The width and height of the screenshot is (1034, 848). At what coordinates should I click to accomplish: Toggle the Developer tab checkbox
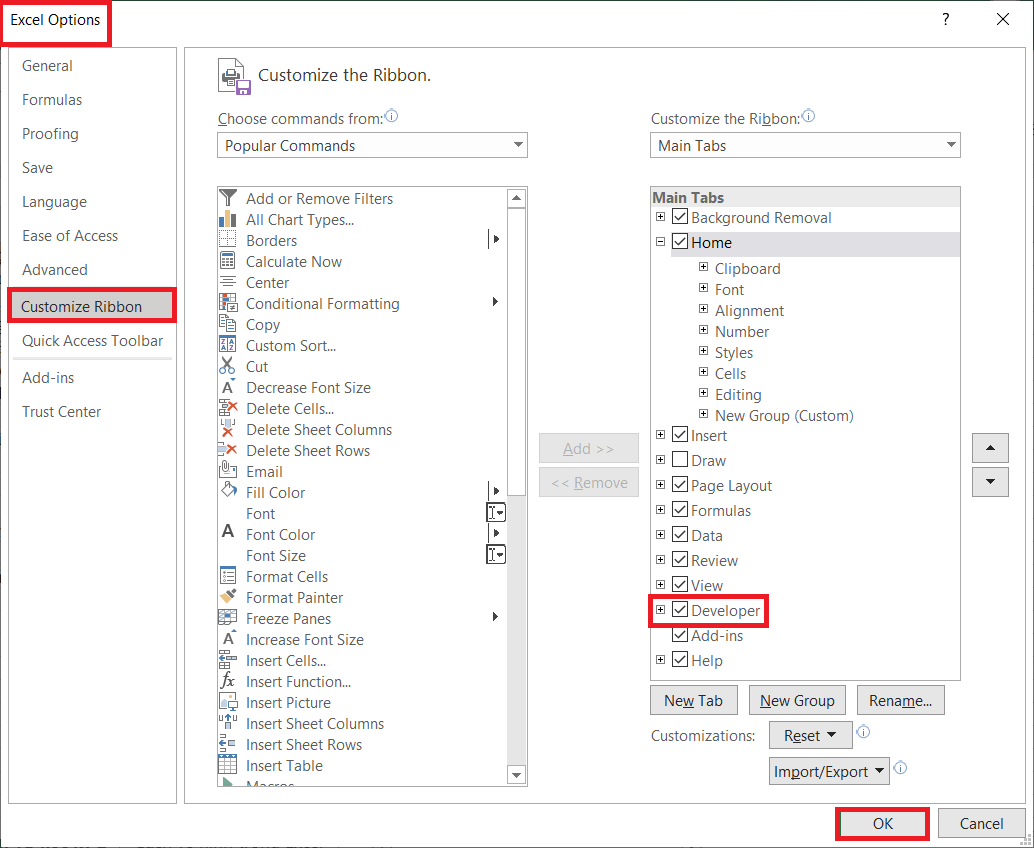[x=680, y=610]
